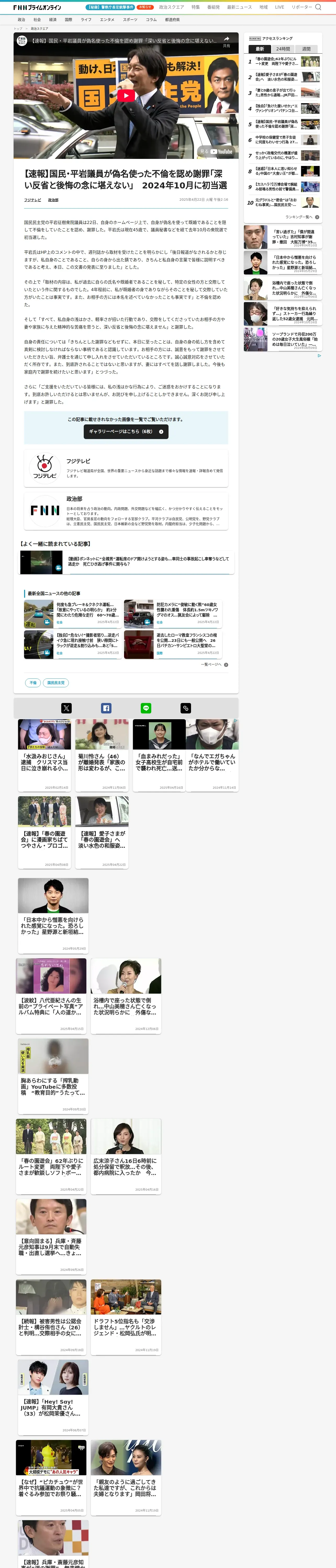The height and width of the screenshot is (1568, 336).
Task: Click the FNN Prime Online logo
Action: 37,7
